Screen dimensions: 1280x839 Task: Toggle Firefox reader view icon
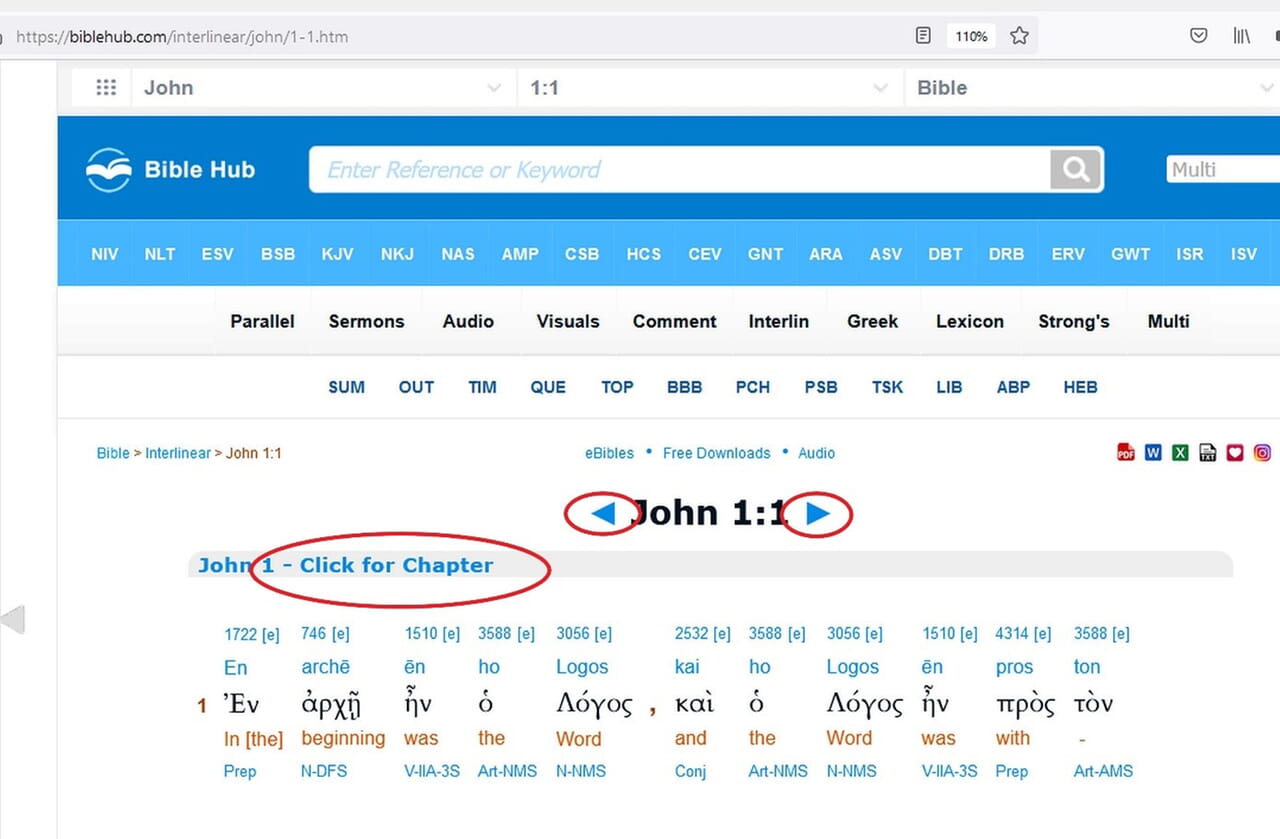(x=923, y=36)
